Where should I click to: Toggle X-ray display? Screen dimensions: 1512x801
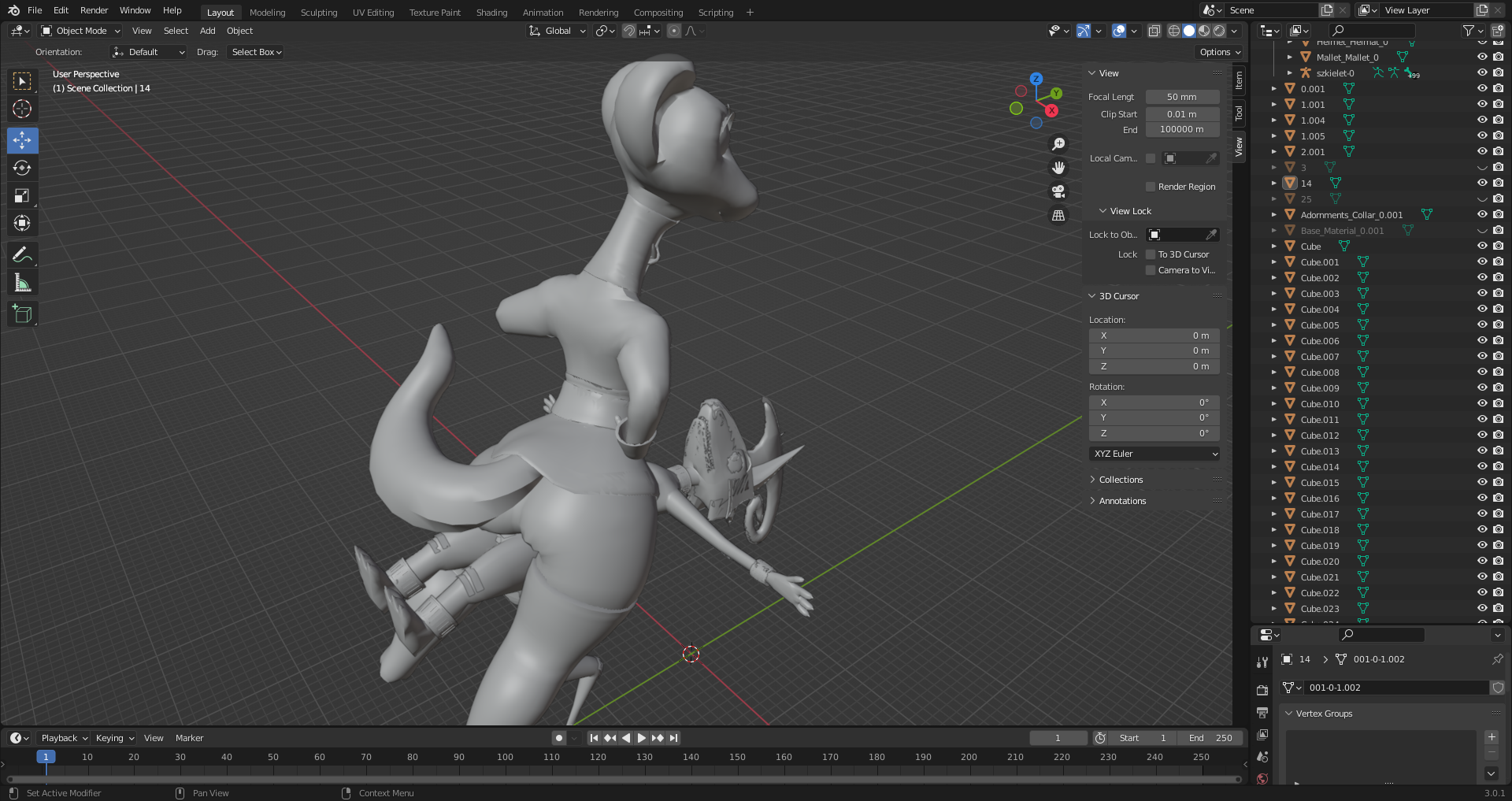pos(1154,31)
